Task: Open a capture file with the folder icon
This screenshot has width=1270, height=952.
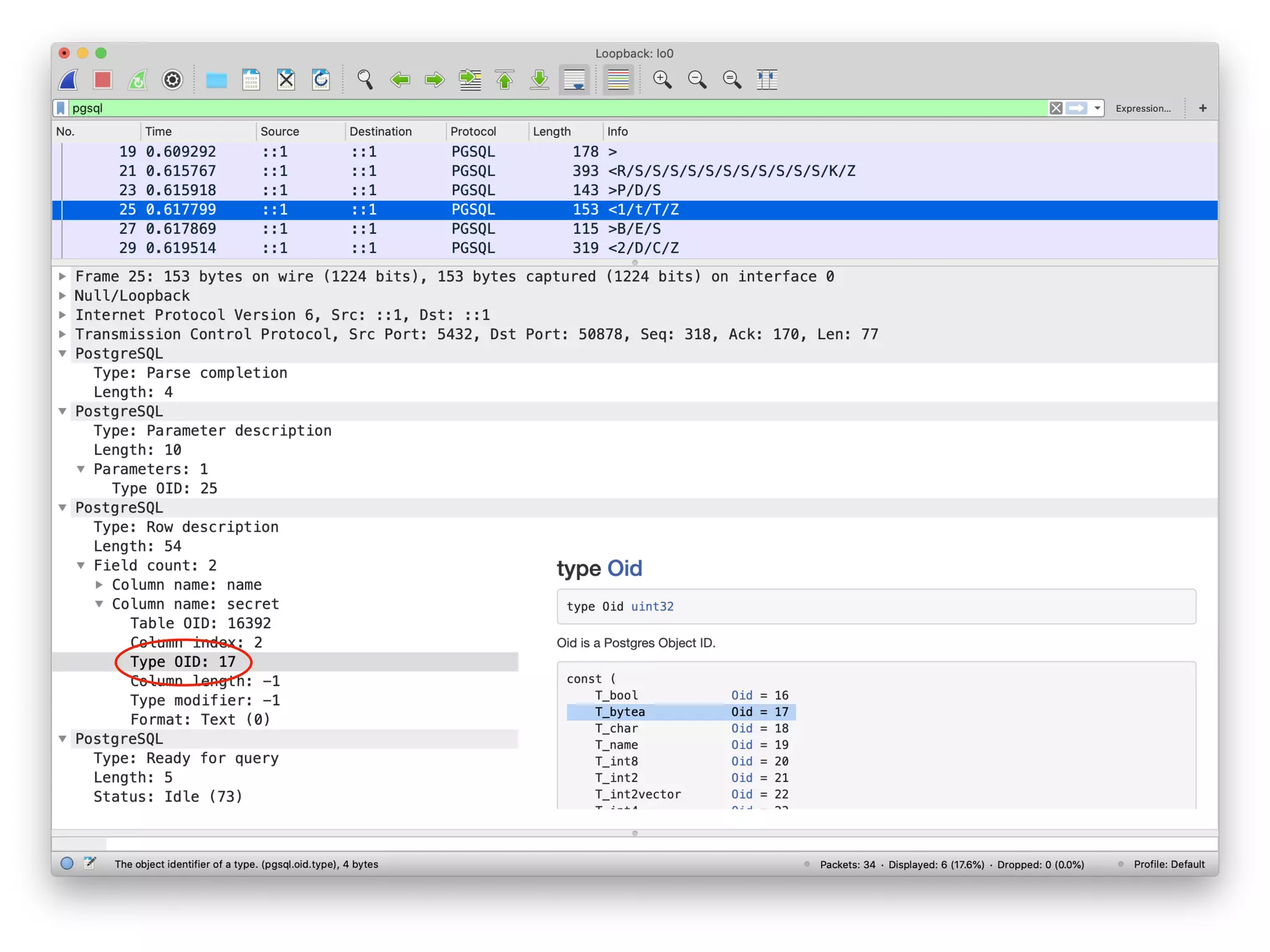Action: pyautogui.click(x=216, y=80)
